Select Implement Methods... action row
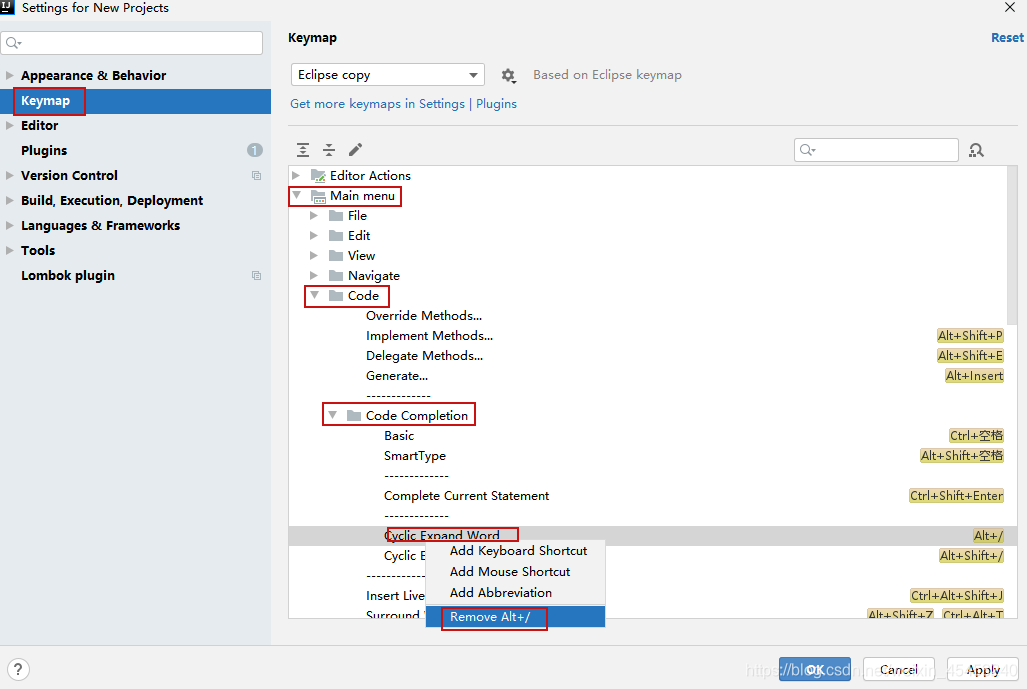 click(648, 336)
